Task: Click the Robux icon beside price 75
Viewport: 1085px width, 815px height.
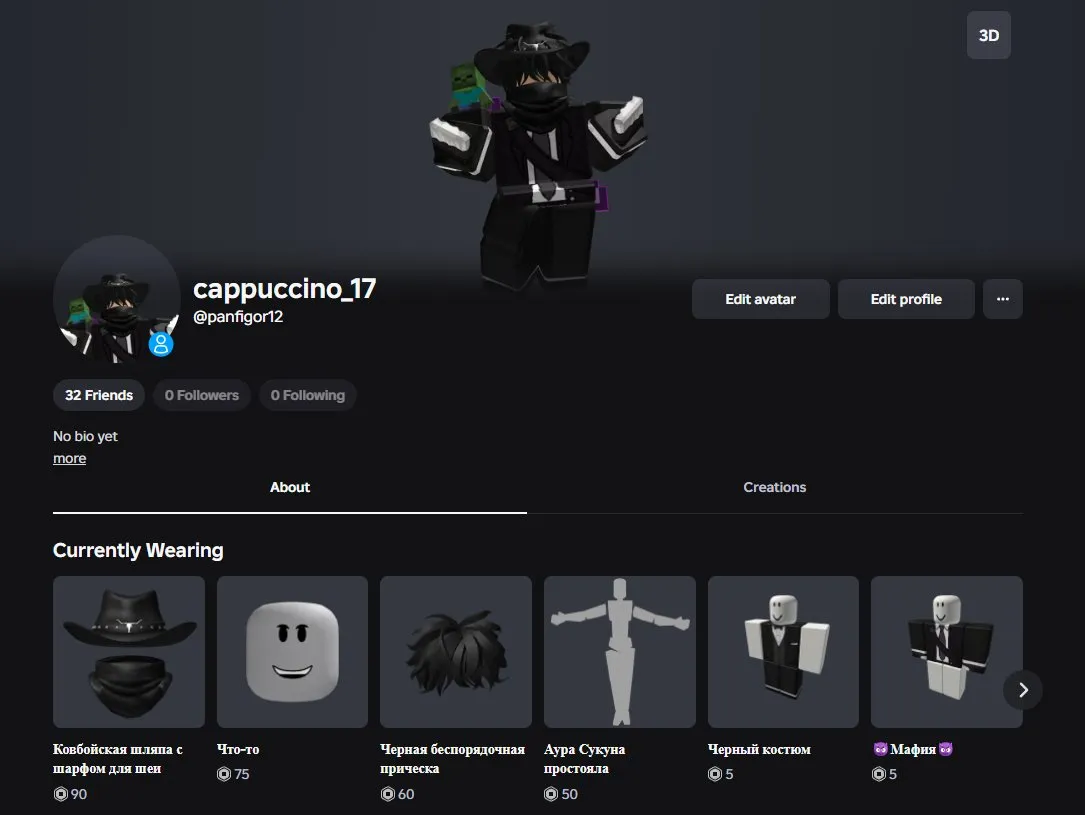Action: 224,774
